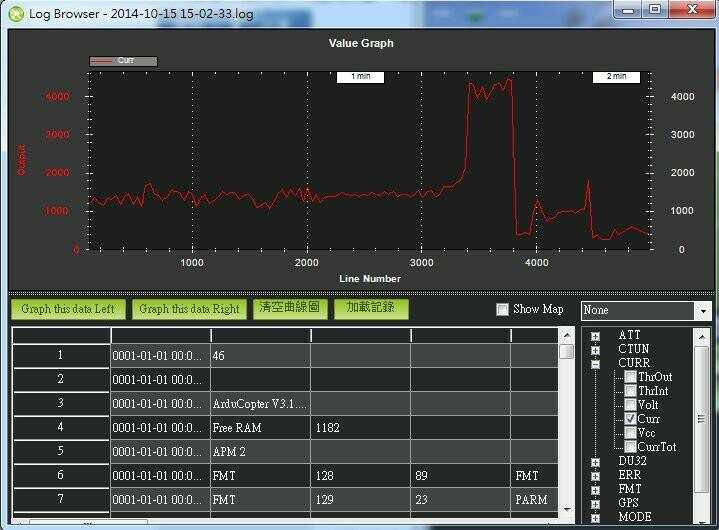The width and height of the screenshot is (719, 530).
Task: Open the None dropdown list
Action: coord(702,311)
